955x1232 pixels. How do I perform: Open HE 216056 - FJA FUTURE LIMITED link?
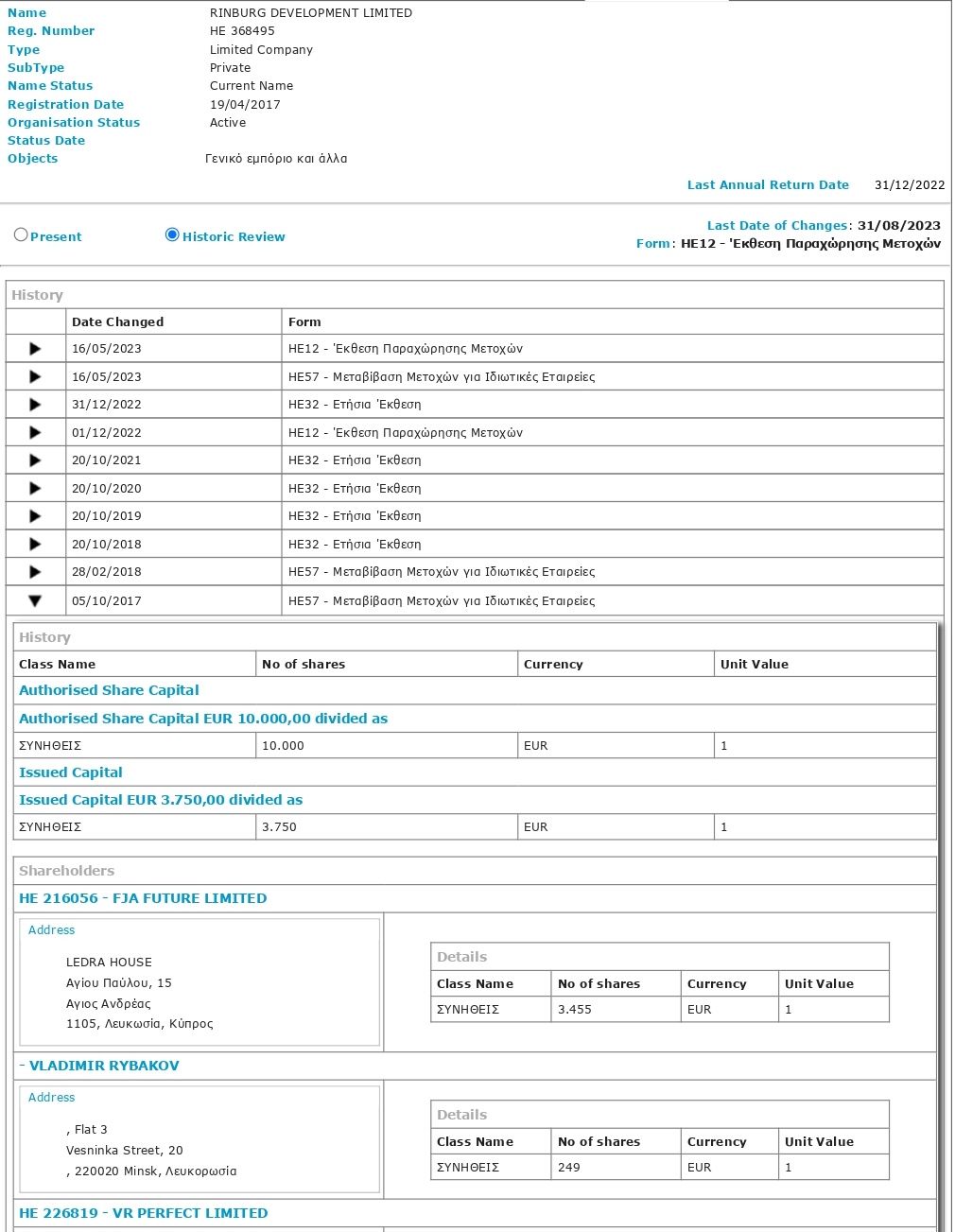click(x=143, y=898)
